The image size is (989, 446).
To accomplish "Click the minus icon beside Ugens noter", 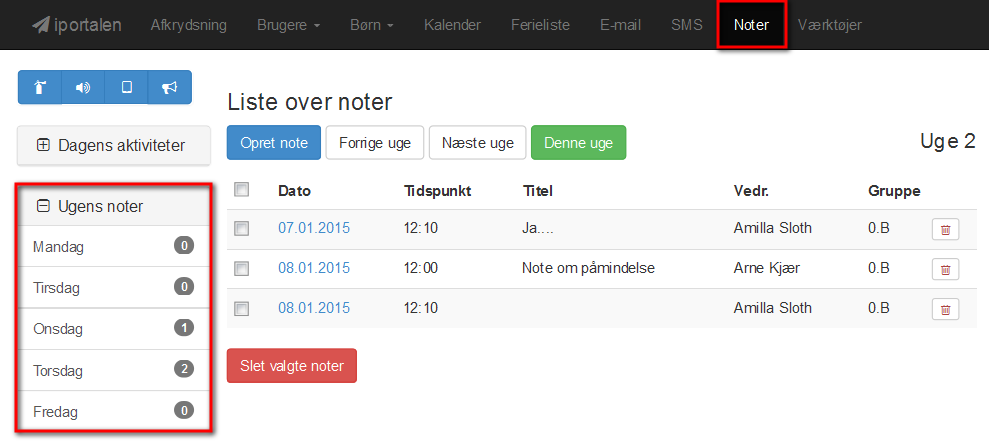I will 43,206.
